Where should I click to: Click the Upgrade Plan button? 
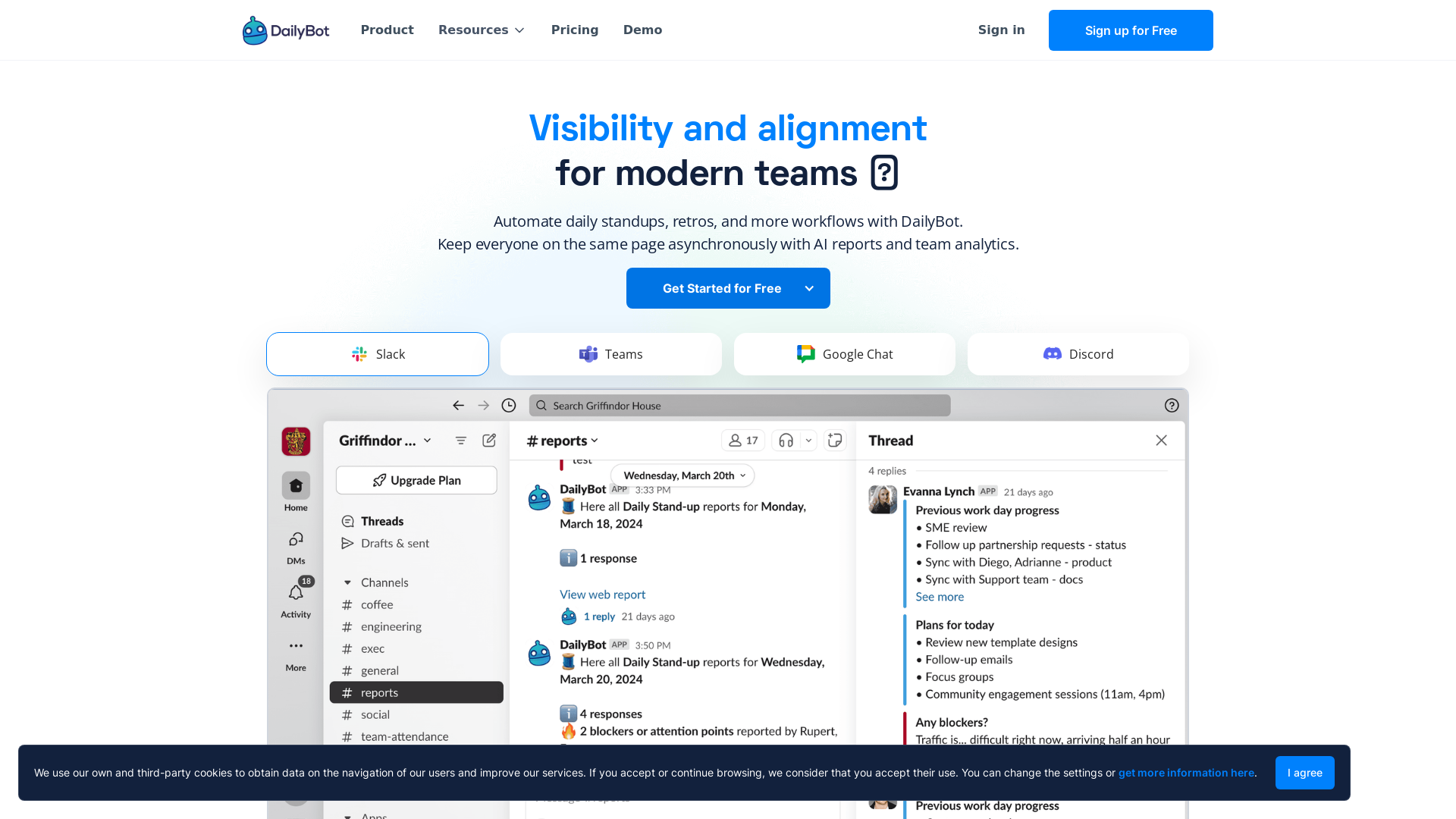(416, 480)
